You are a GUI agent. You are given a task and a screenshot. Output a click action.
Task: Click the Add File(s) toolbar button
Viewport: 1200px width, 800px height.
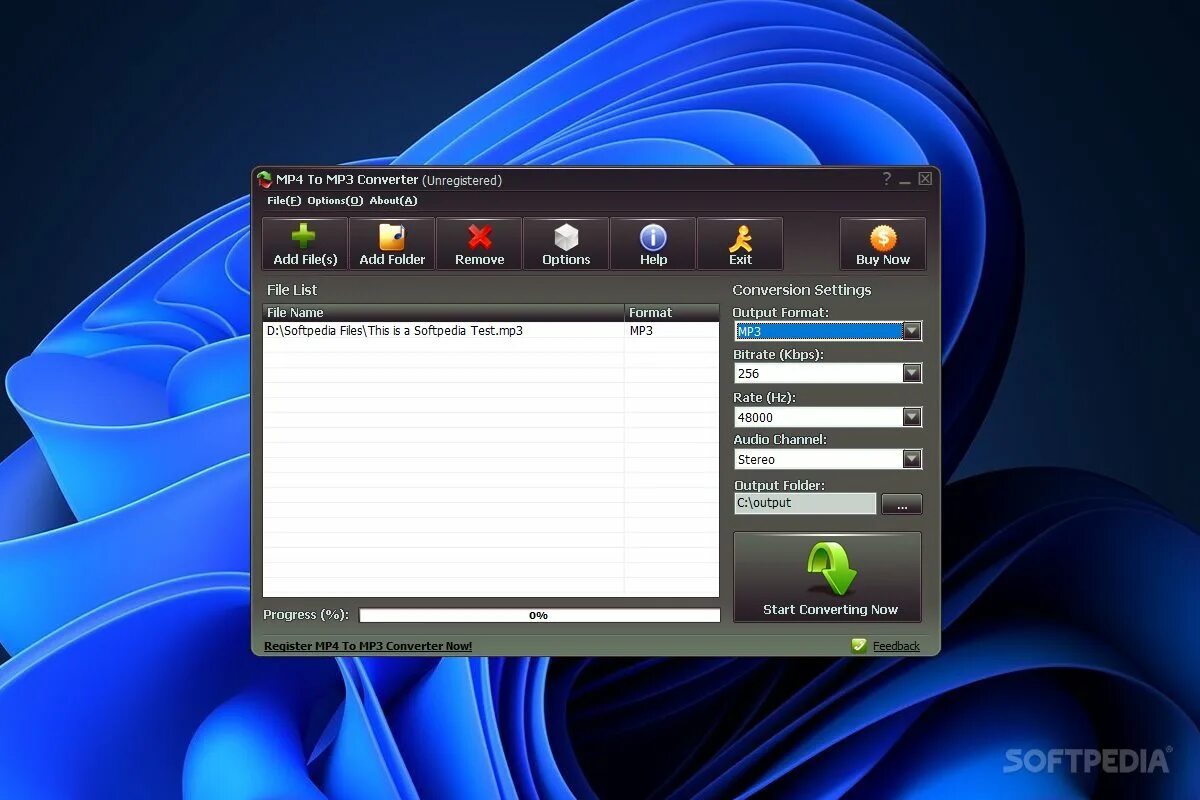tap(305, 244)
